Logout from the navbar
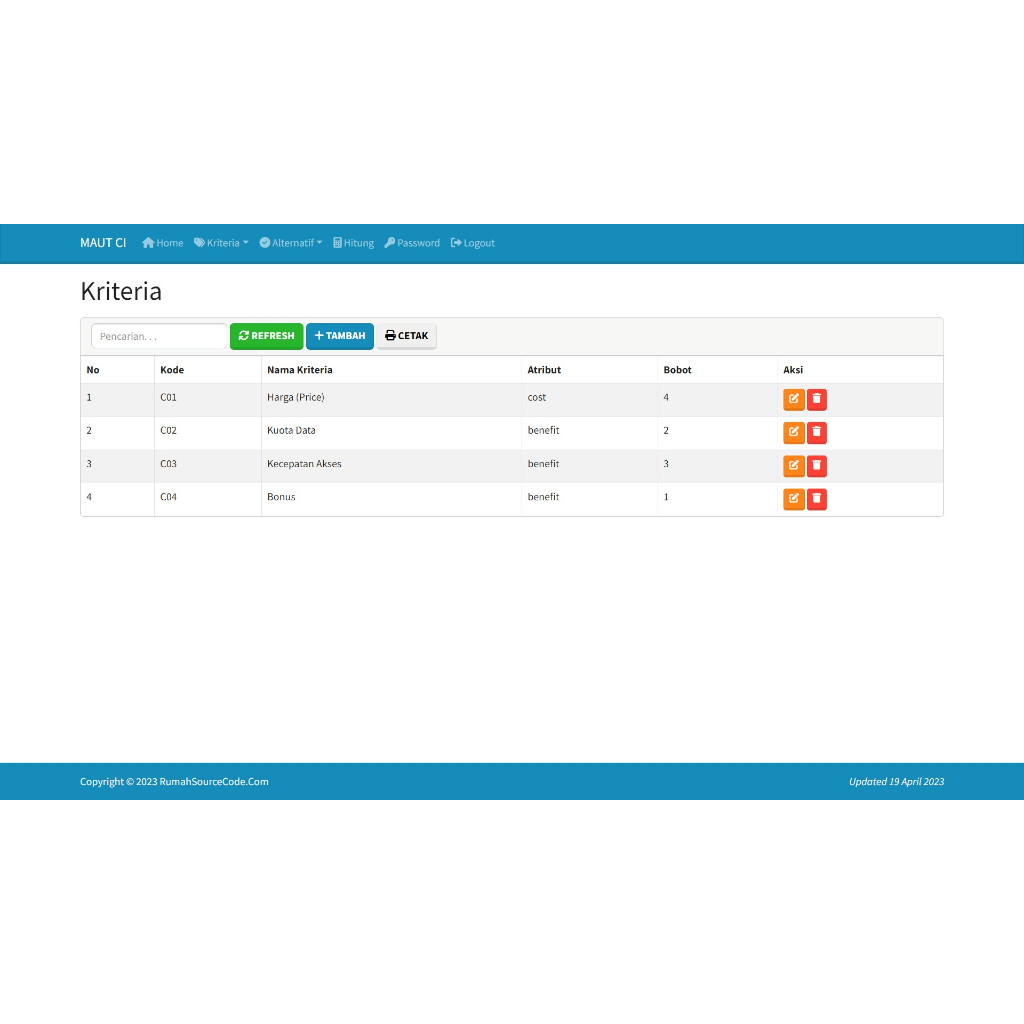Image resolution: width=1024 pixels, height=1024 pixels. click(x=473, y=243)
